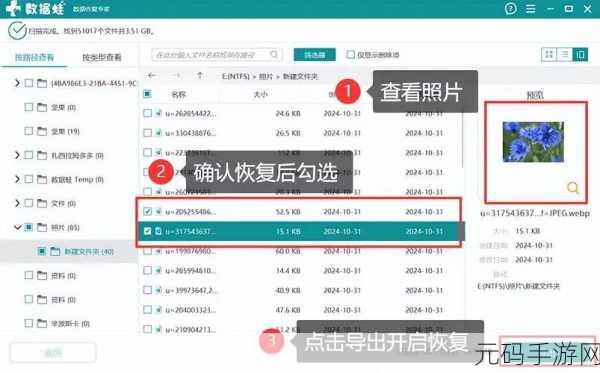
Task: Click file icon of u=205255486
Action: click(158, 211)
